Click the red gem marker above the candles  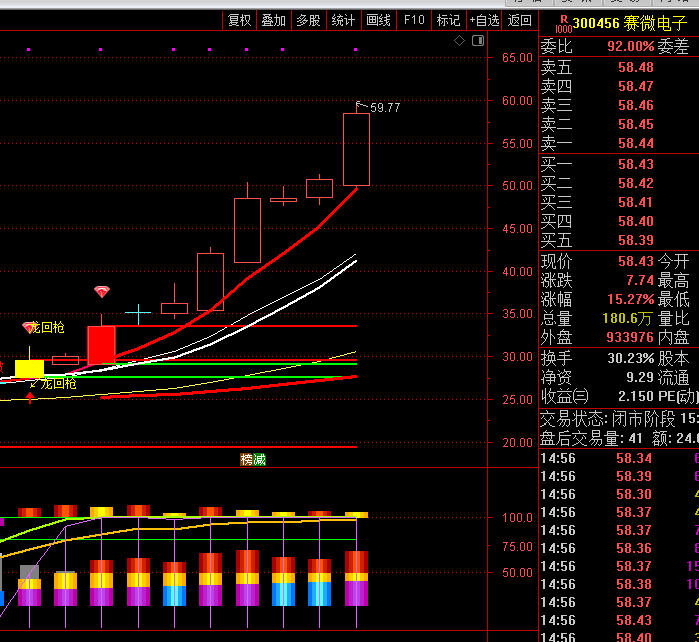102,292
